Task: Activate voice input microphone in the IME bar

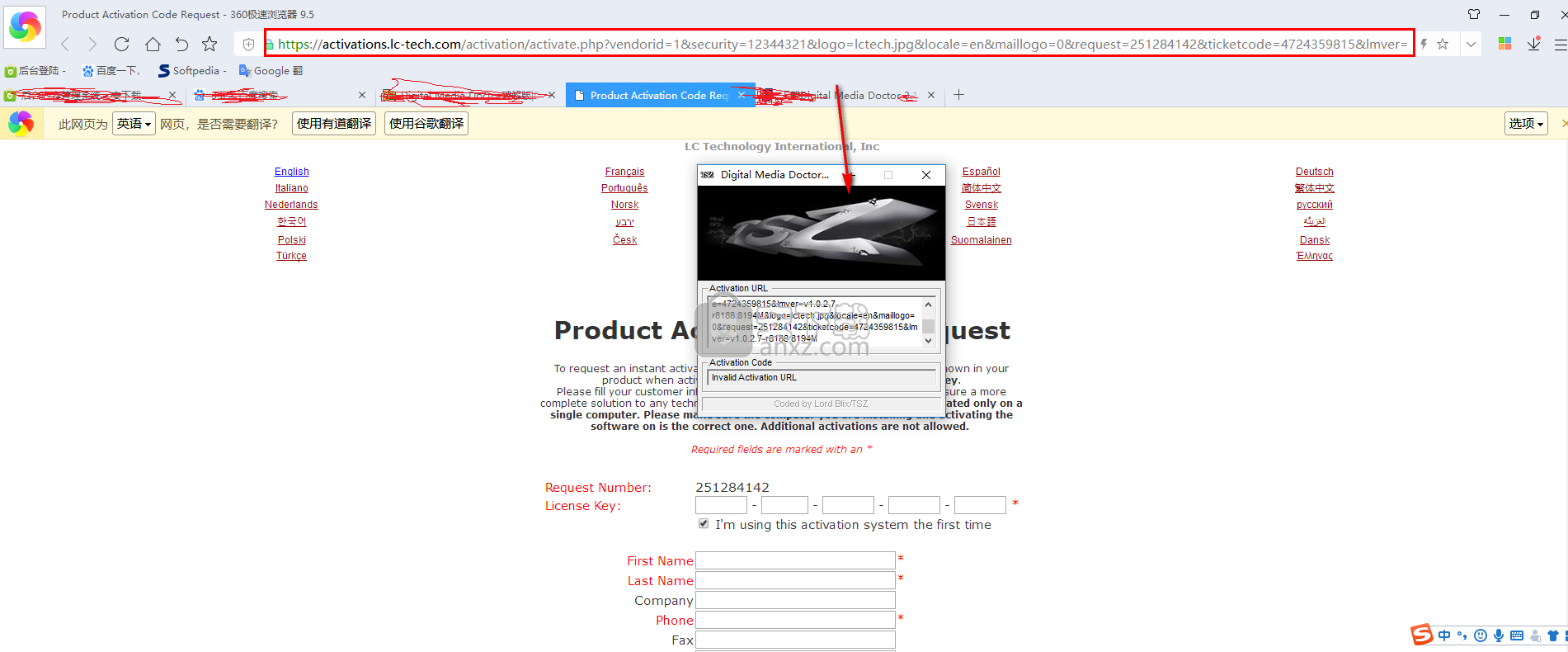Action: pyautogui.click(x=1499, y=635)
